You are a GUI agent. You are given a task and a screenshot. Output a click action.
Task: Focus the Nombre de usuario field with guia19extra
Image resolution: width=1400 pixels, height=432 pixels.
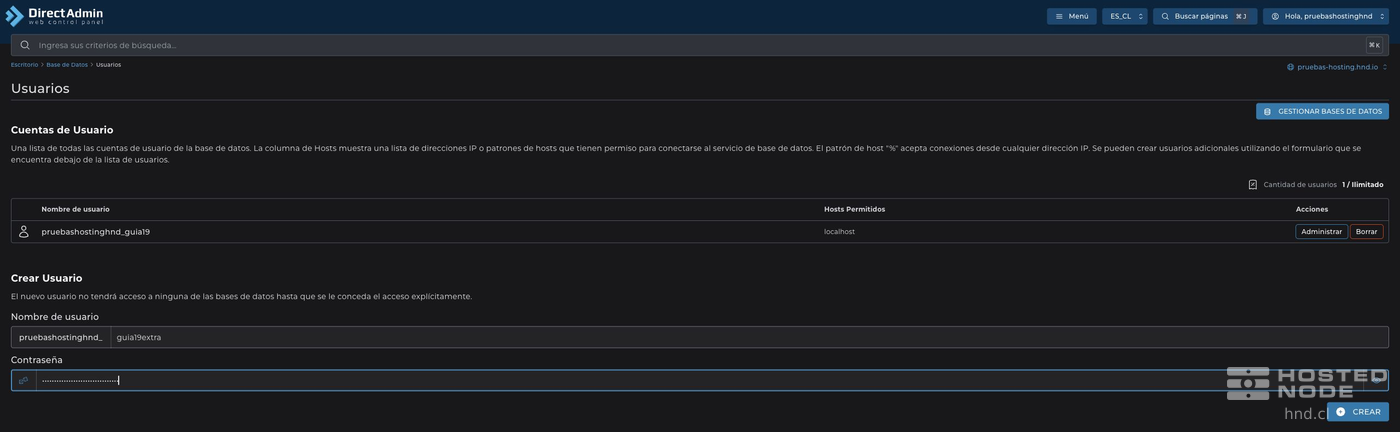(x=749, y=337)
